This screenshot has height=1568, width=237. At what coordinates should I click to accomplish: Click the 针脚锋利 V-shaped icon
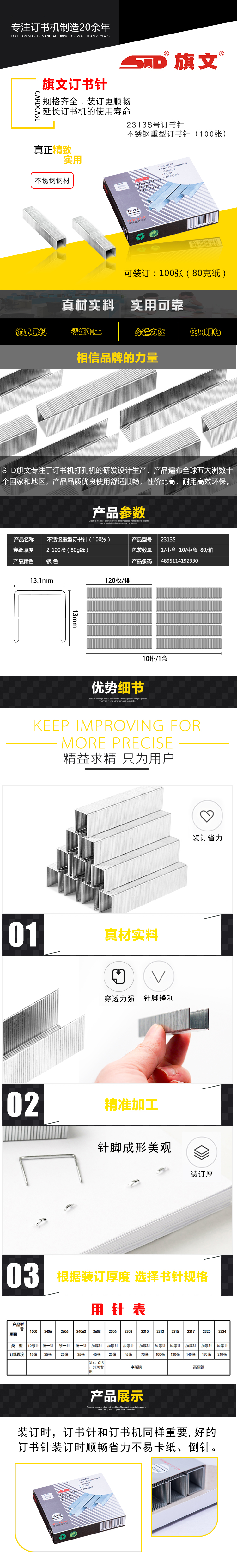click(159, 976)
